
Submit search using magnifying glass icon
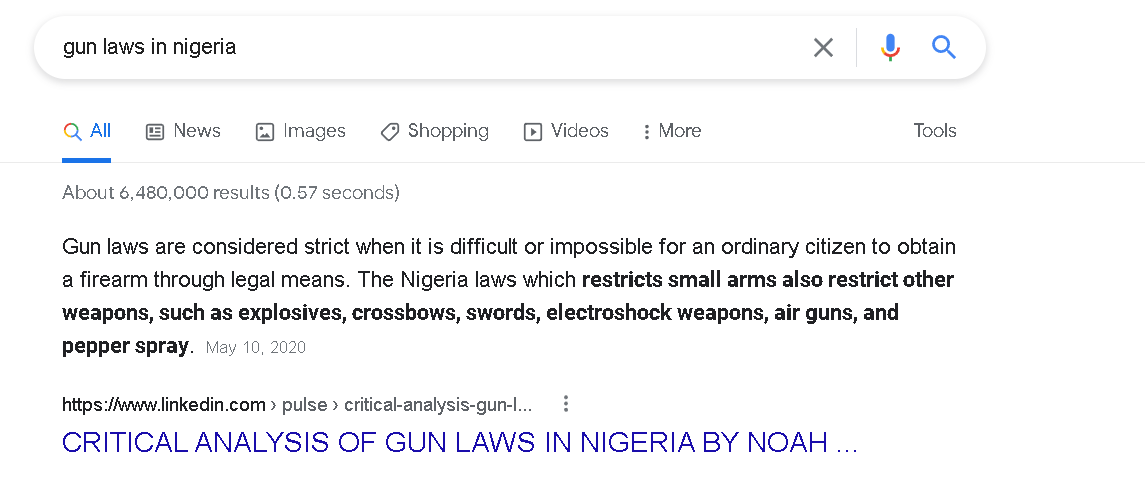944,47
